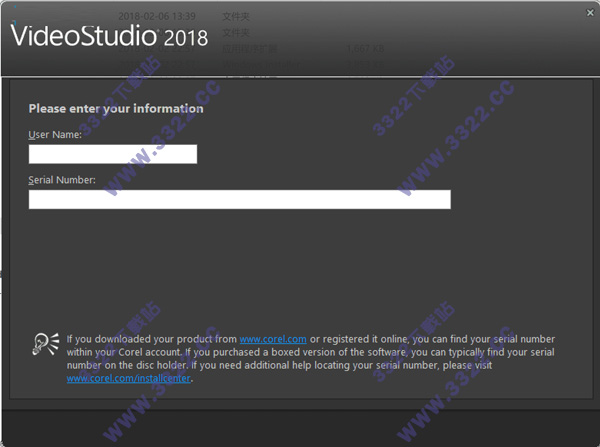
Task: Click the 'User Name:' label
Action: [x=55, y=134]
